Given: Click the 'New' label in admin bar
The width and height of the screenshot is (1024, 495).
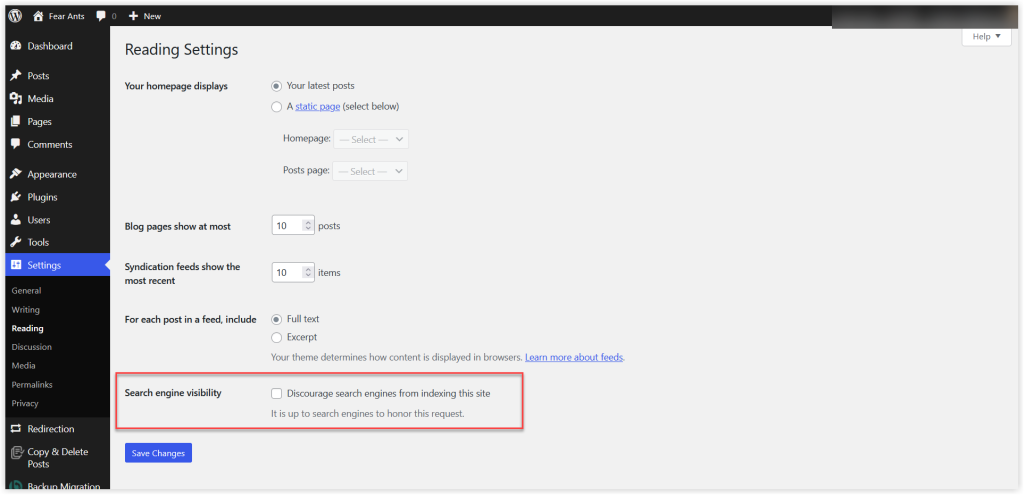Looking at the screenshot, I should (x=152, y=16).
